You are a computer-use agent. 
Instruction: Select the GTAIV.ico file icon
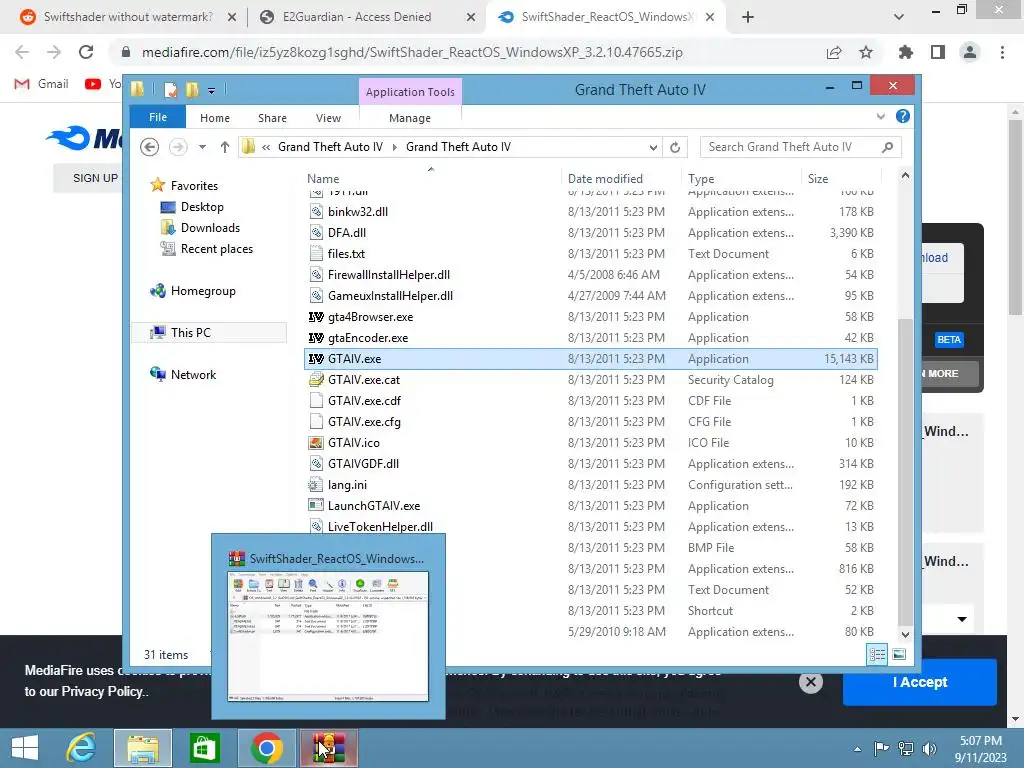[316, 443]
